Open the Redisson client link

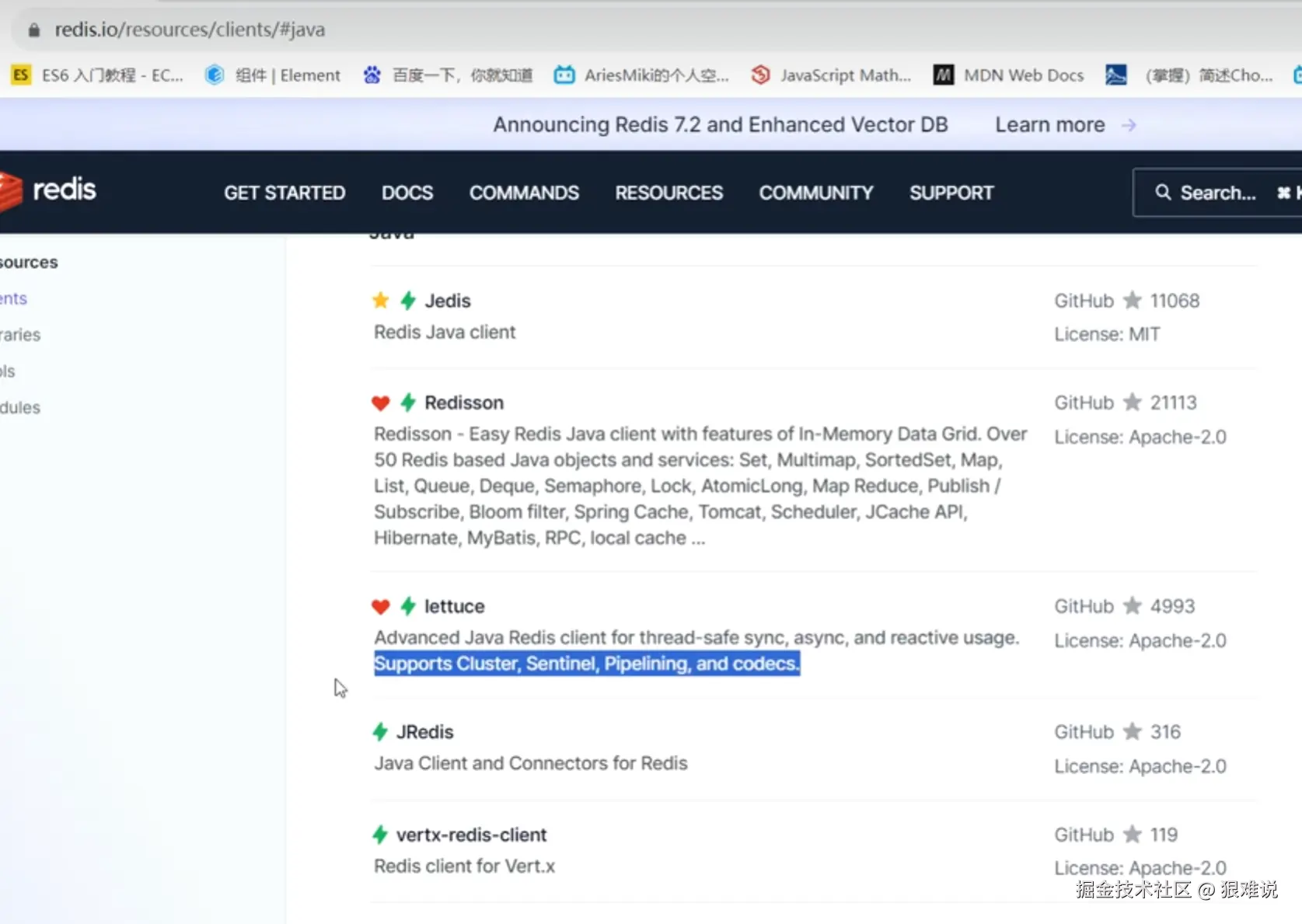coord(464,403)
